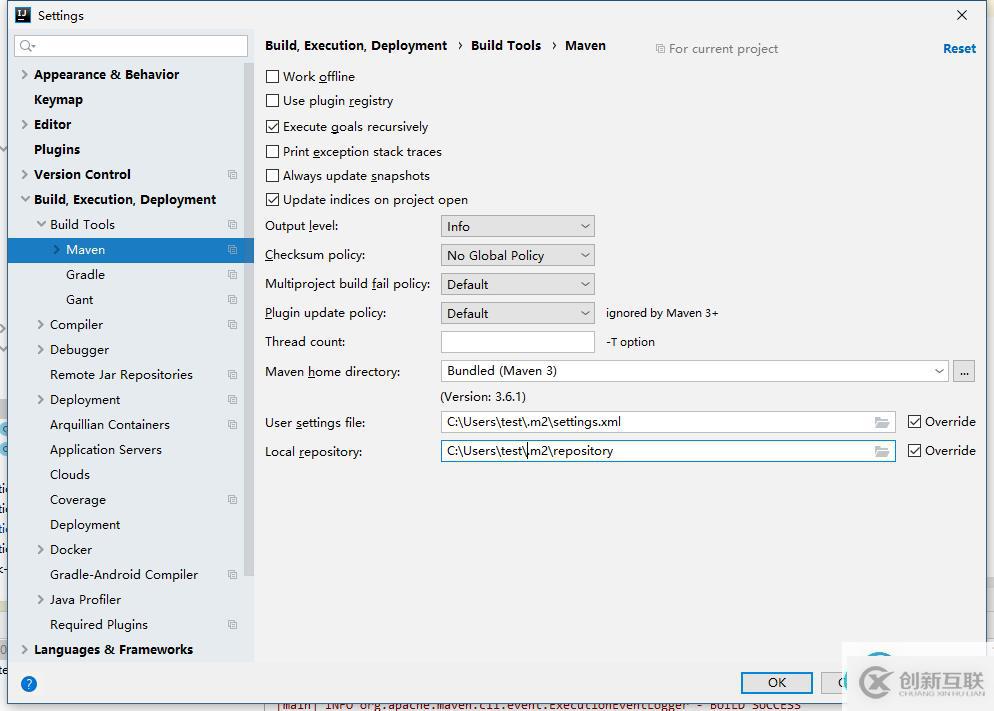The height and width of the screenshot is (711, 994).
Task: Click the Reset link
Action: 959,49
